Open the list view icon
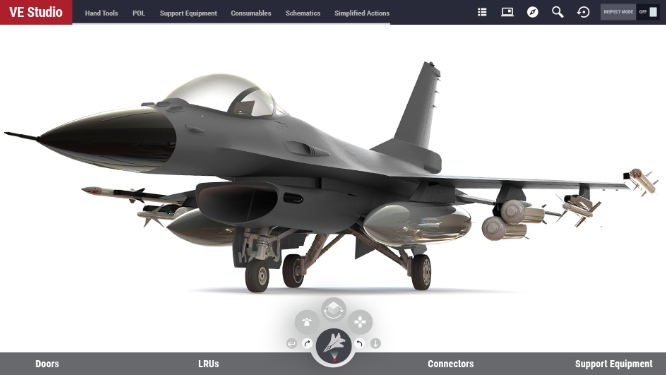The height and width of the screenshot is (375, 666). coord(482,12)
